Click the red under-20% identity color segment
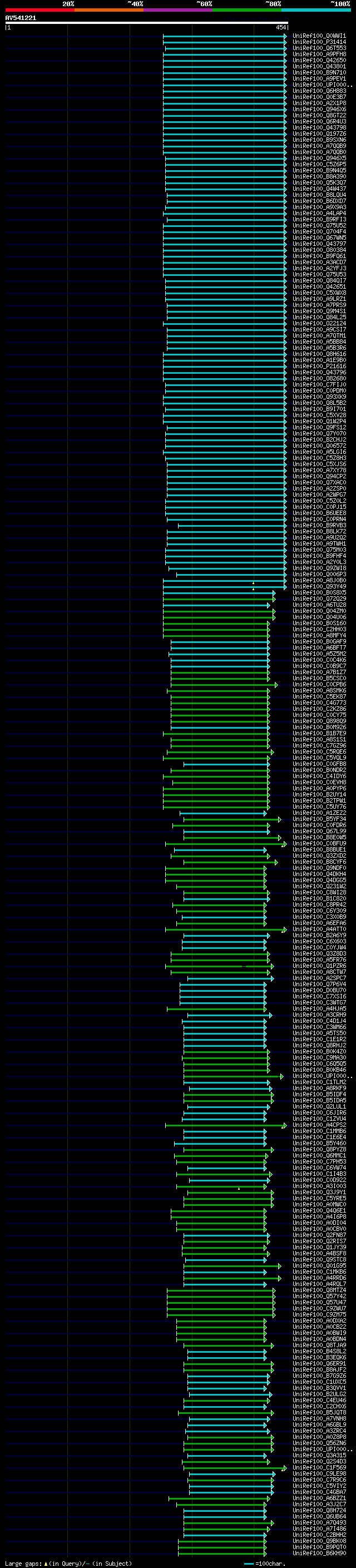Viewport: 356px width, 1568px height. click(x=39, y=11)
